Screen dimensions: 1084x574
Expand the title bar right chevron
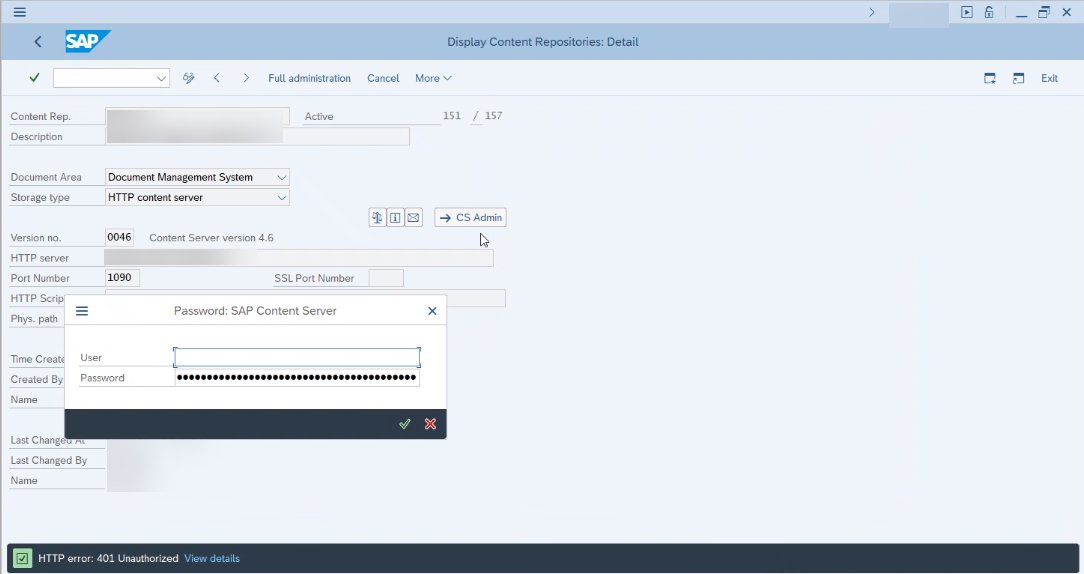[x=871, y=12]
